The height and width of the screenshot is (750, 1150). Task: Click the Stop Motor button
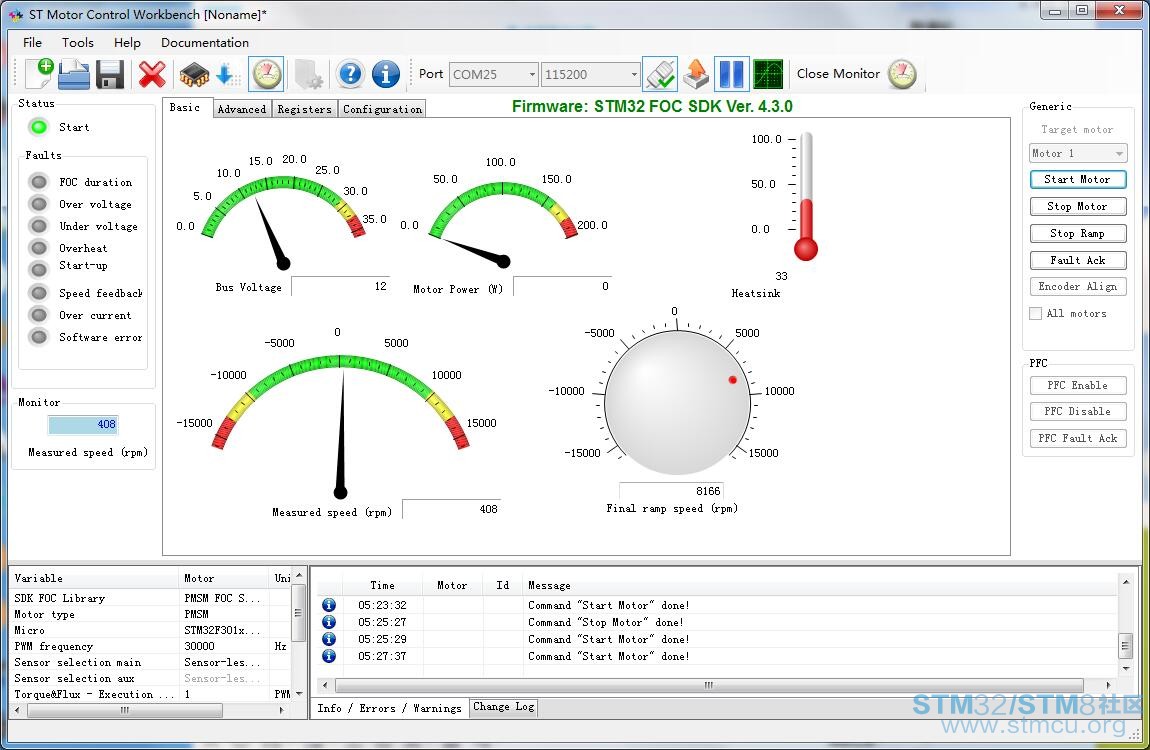pyautogui.click(x=1077, y=206)
